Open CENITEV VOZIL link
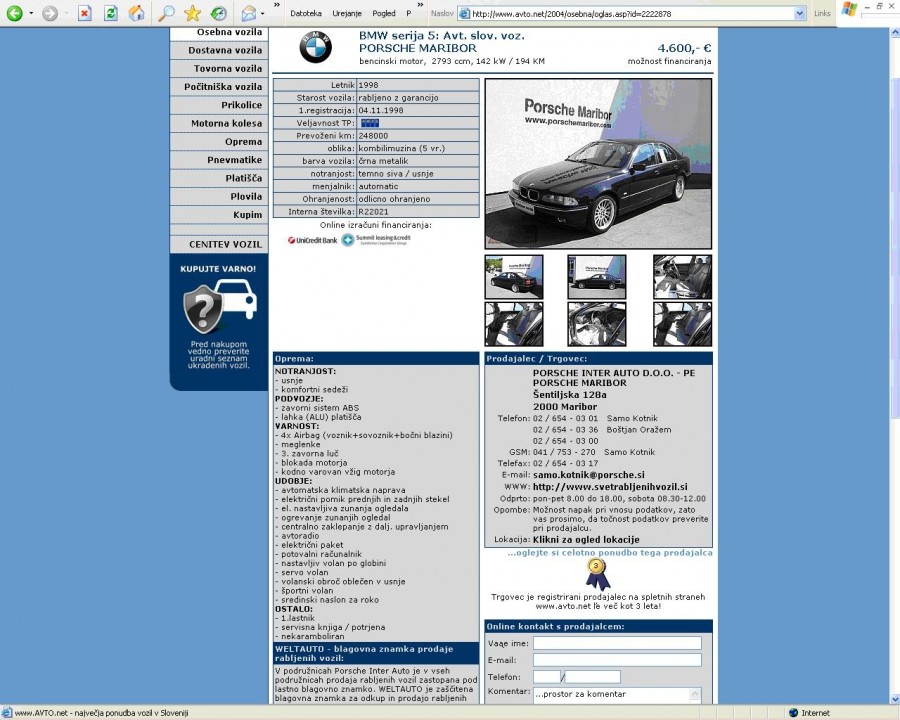This screenshot has height=720, width=900. tap(219, 244)
